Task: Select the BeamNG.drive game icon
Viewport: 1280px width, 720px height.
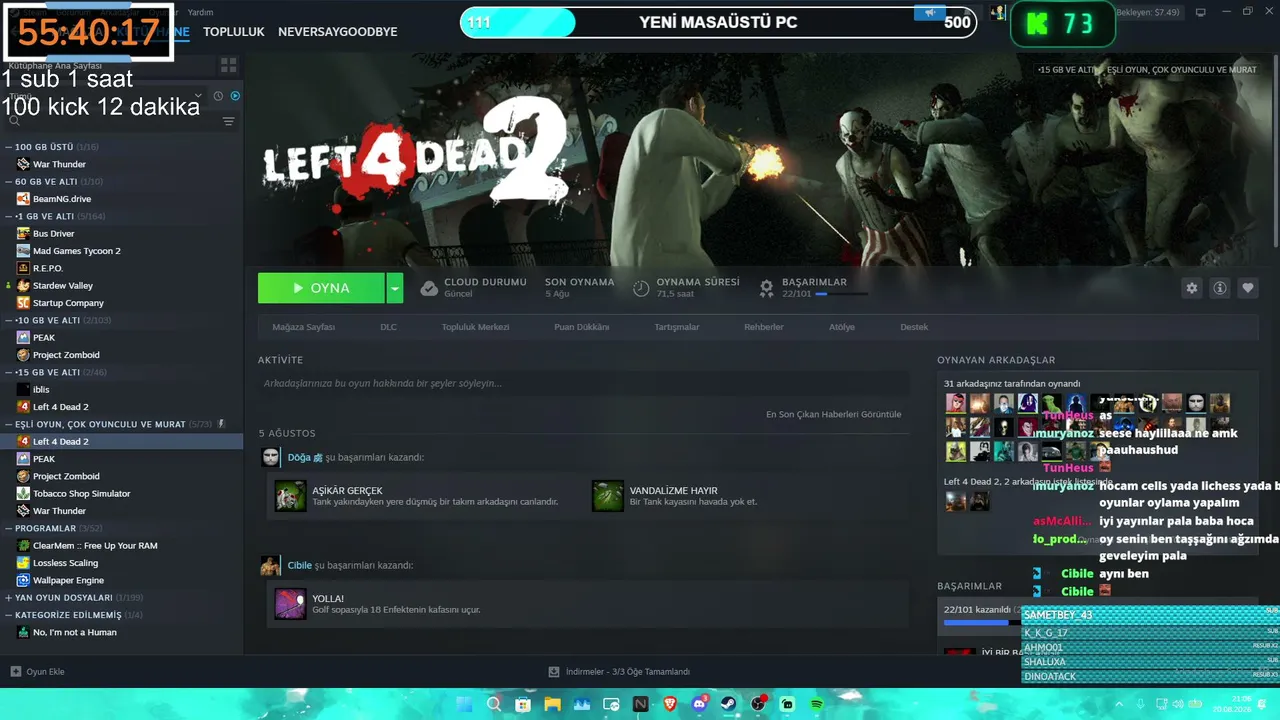Action: pyautogui.click(x=23, y=199)
